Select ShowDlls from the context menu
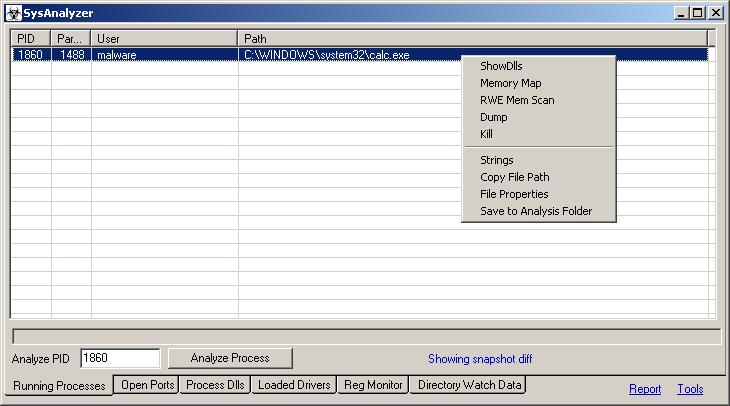Viewport: 730px width, 406px height. [501, 66]
